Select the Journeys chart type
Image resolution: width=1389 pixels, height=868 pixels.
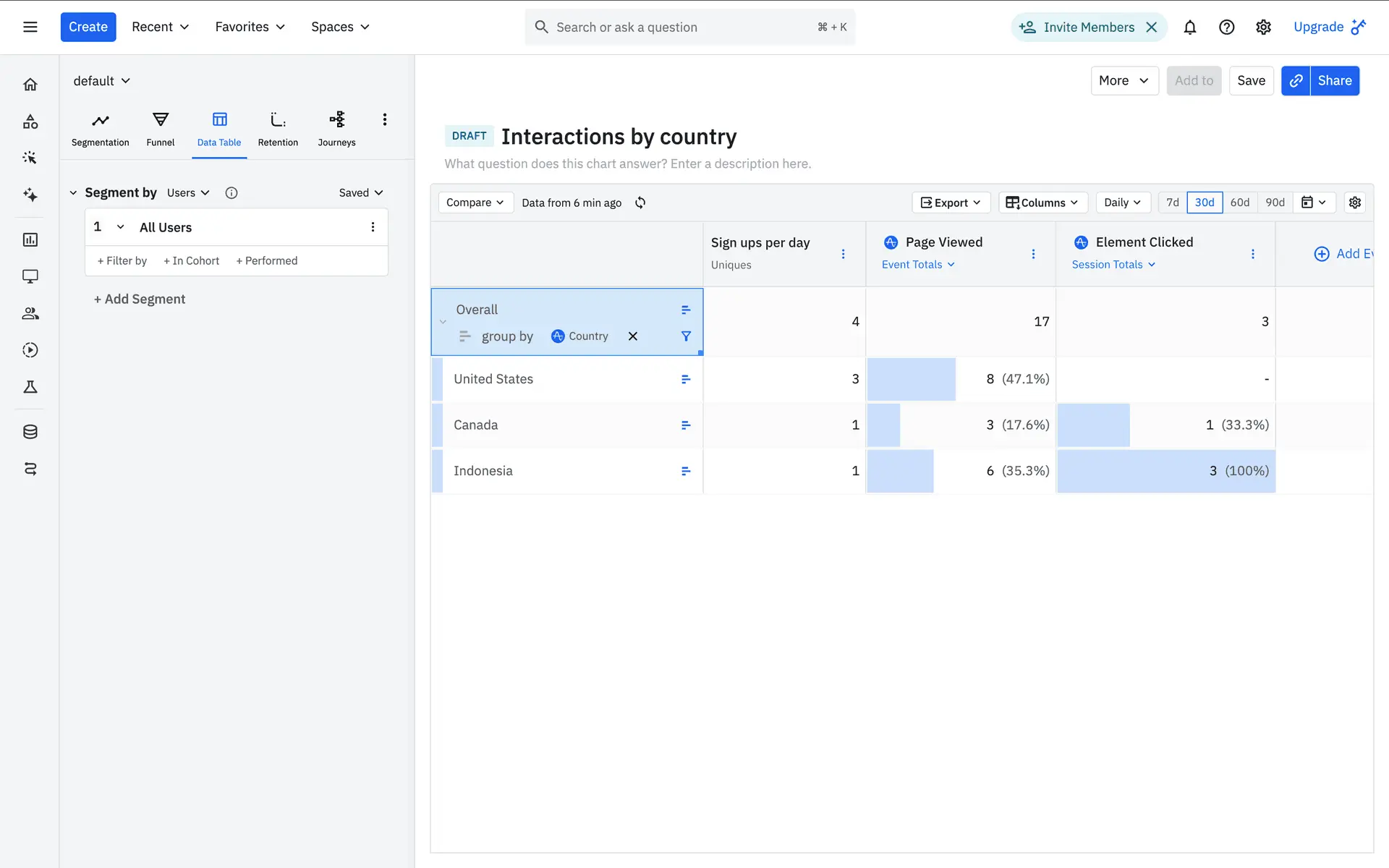[336, 129]
